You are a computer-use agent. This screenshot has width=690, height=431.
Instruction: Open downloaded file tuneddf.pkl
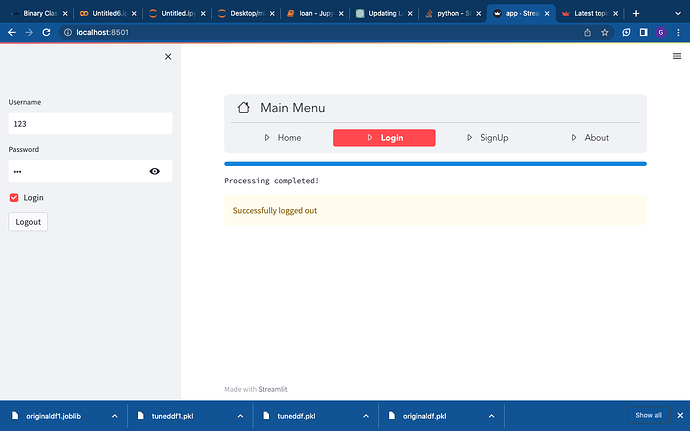(x=296, y=416)
